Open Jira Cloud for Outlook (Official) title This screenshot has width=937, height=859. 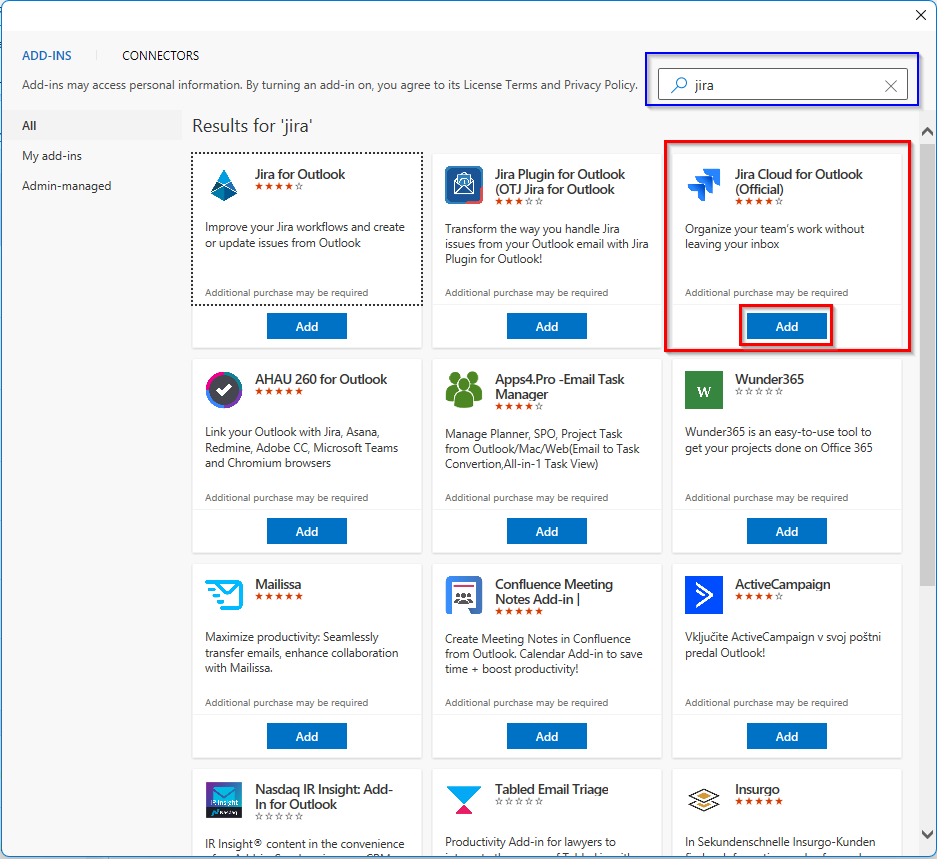coord(798,182)
